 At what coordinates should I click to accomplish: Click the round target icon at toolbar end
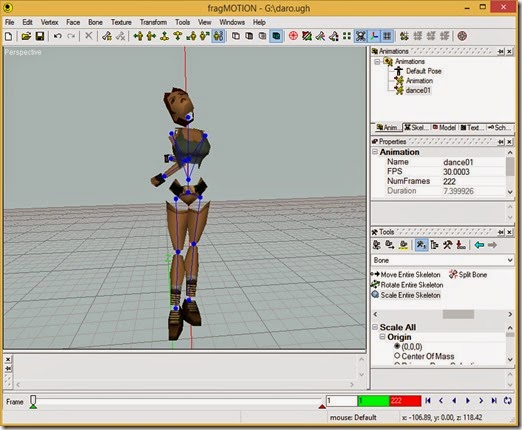[x=462, y=36]
